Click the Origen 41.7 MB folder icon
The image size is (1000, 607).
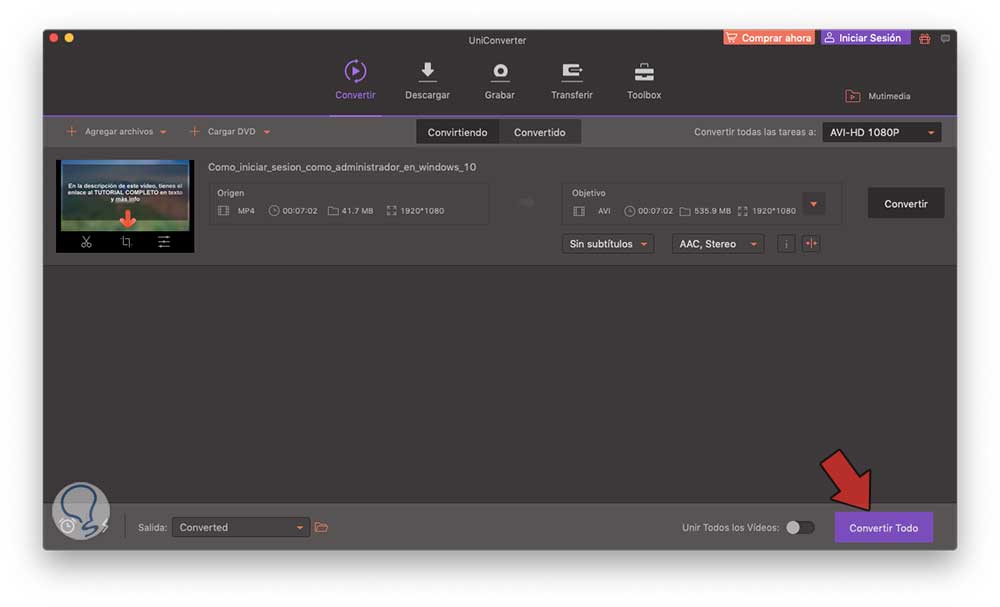(x=333, y=210)
